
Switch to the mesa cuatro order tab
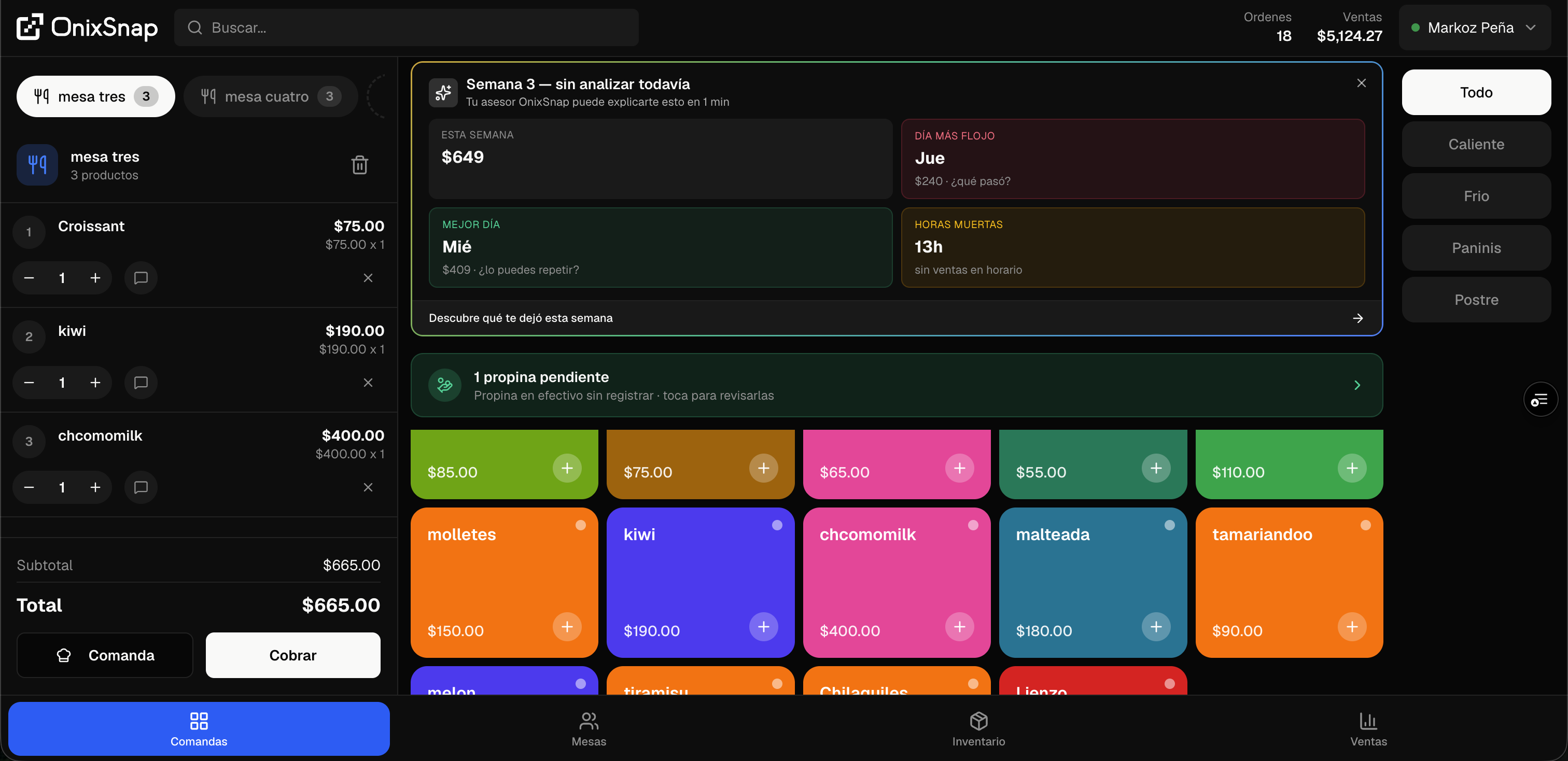point(271,96)
